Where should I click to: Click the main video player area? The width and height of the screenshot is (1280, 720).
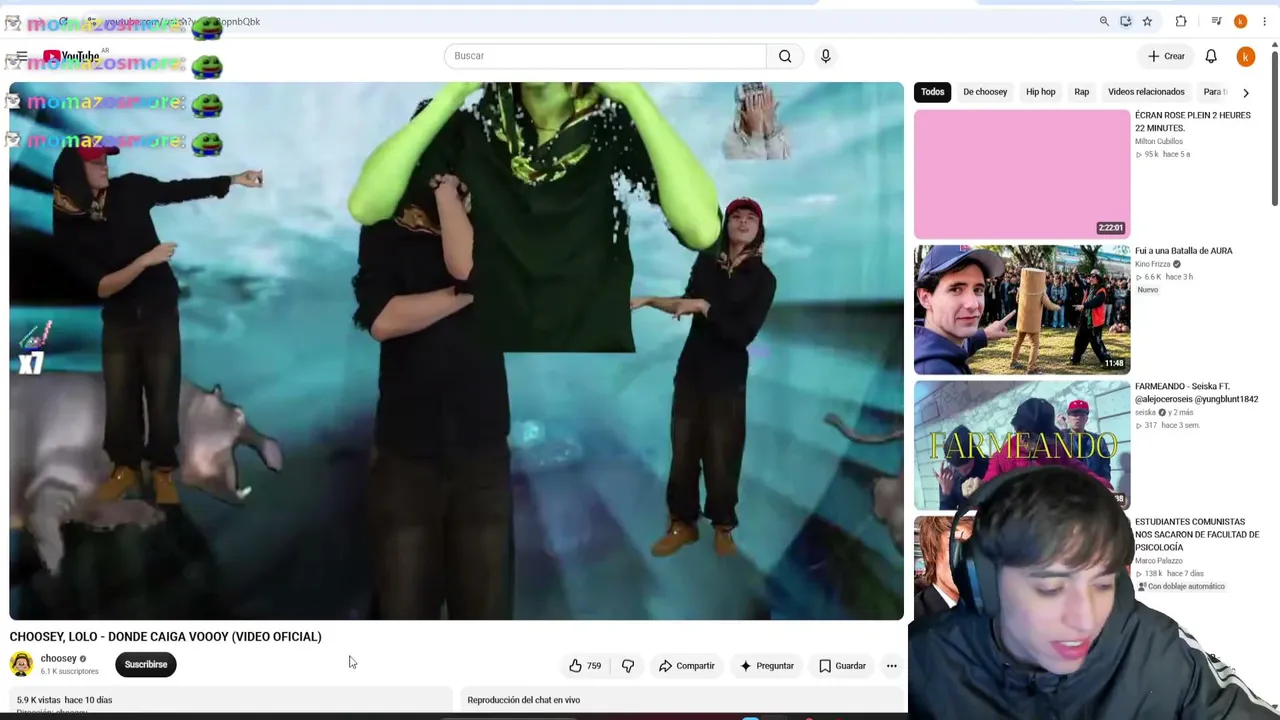coord(456,351)
